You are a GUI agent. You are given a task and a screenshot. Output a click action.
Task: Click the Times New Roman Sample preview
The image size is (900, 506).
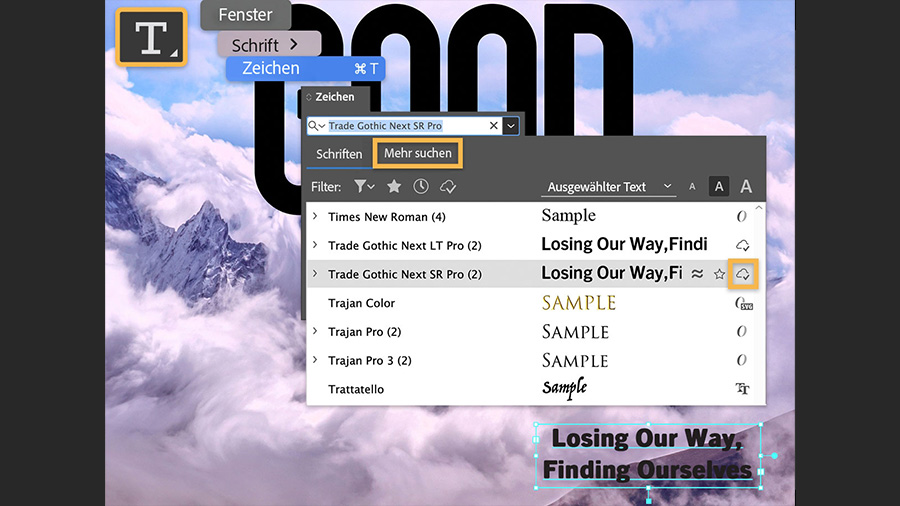568,216
